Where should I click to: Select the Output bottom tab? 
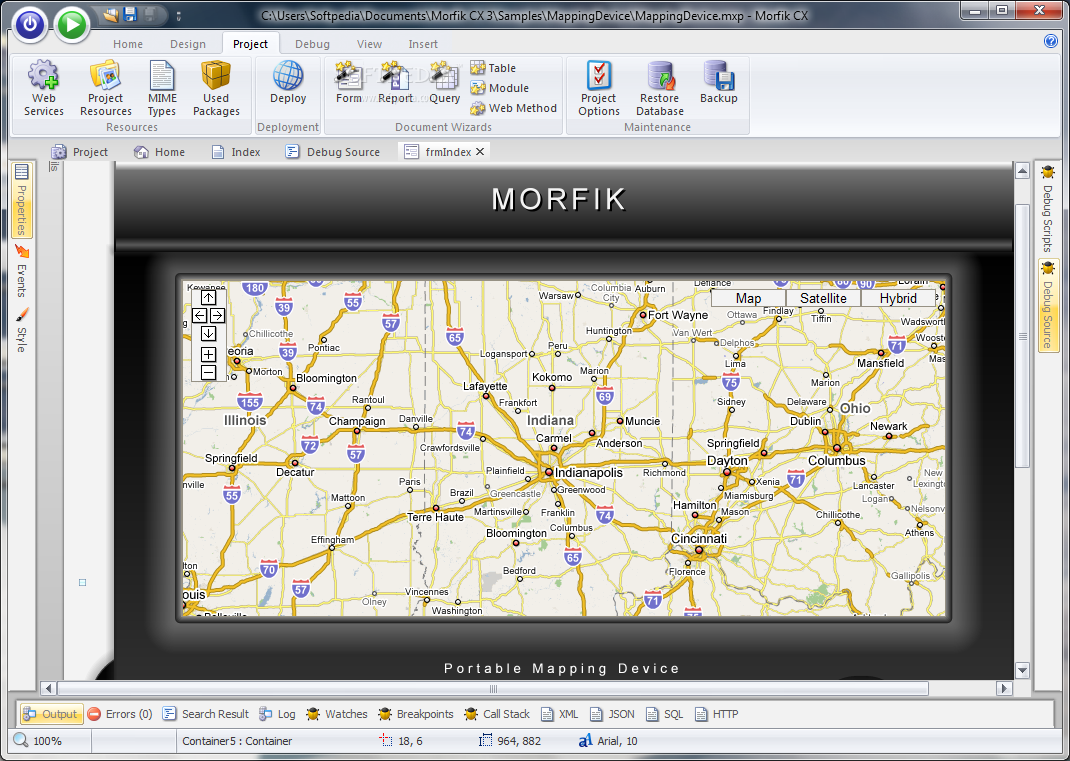click(51, 714)
